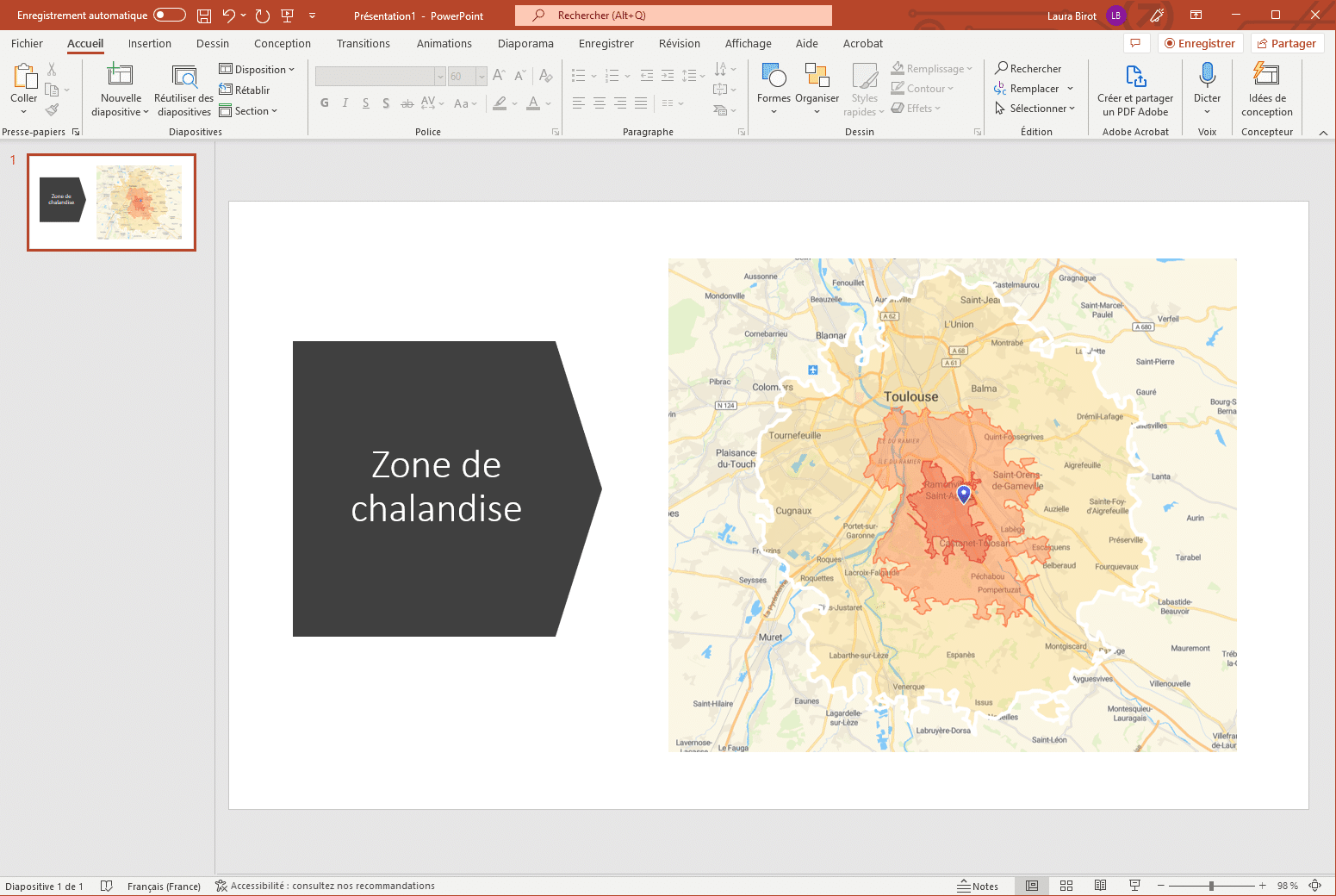Select slide 1 thumbnail
Screen dimensions: 1336x896
[112, 202]
